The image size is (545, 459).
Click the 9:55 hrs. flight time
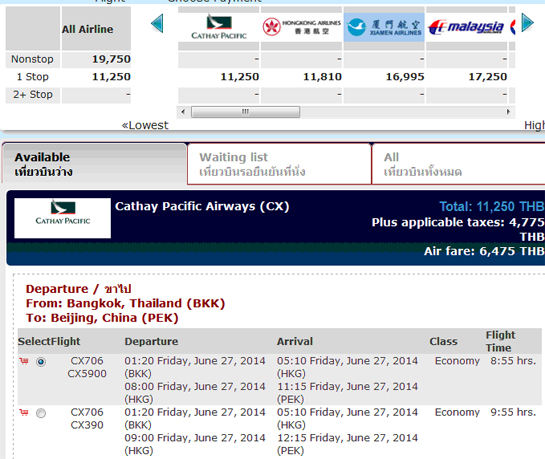click(513, 412)
